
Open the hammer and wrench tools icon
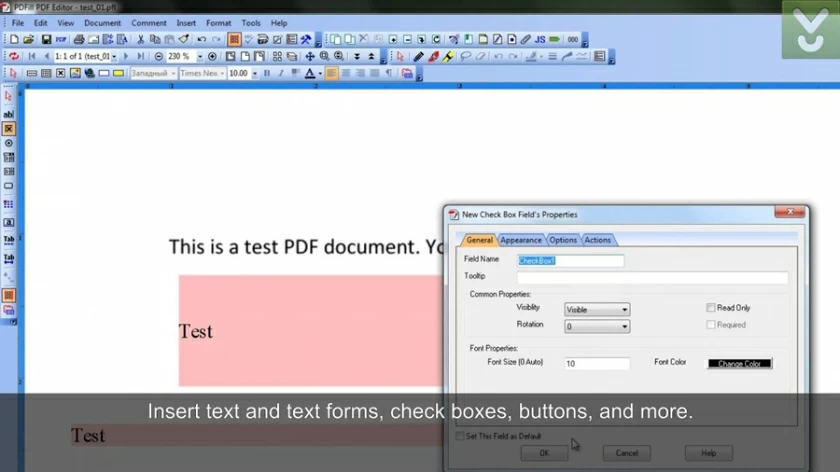coord(306,40)
